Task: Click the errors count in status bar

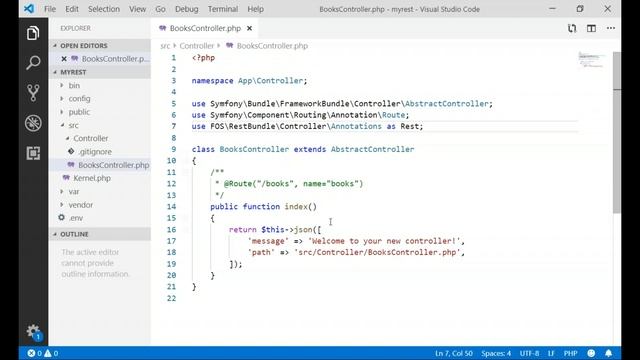Action: [x=35, y=353]
